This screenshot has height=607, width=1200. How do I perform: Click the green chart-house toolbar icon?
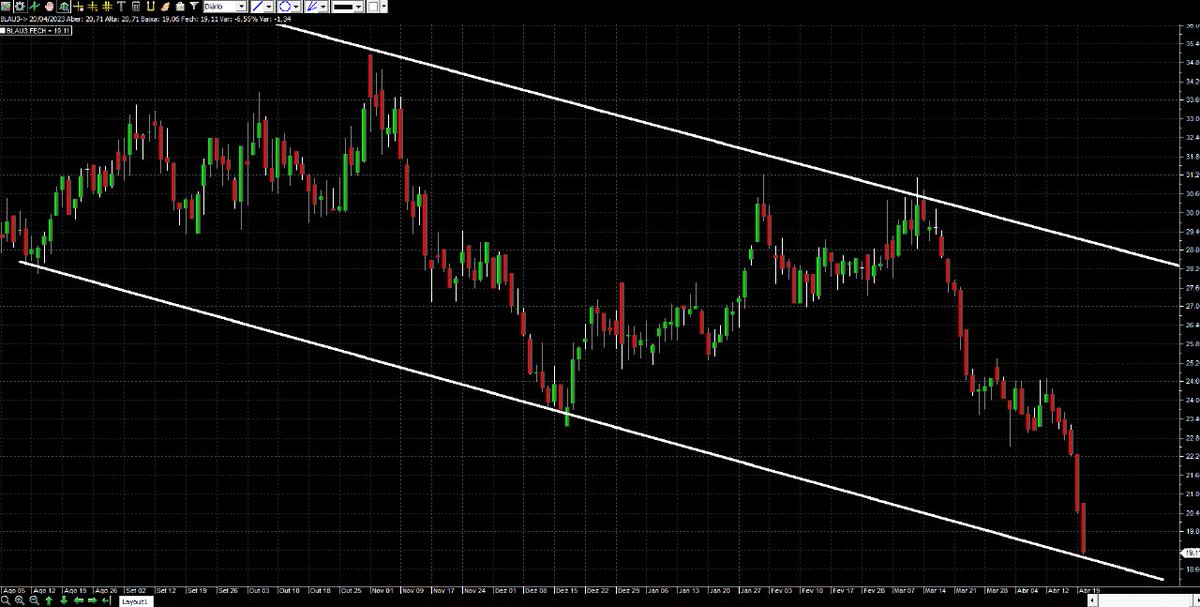64,6
